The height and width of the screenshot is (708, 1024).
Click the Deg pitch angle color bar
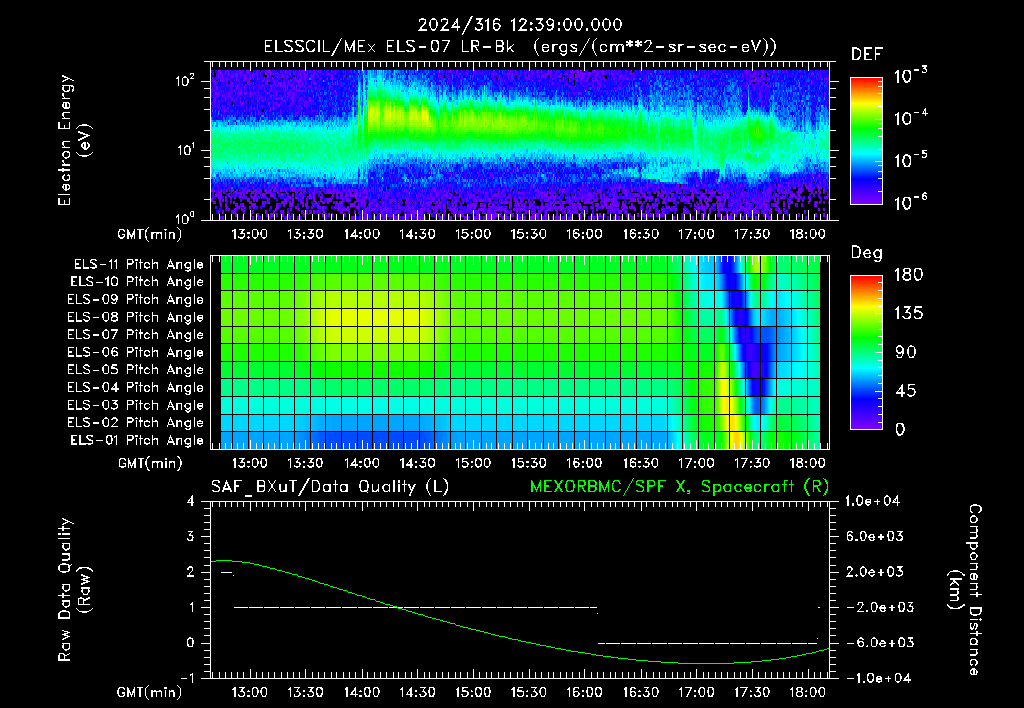(x=866, y=353)
